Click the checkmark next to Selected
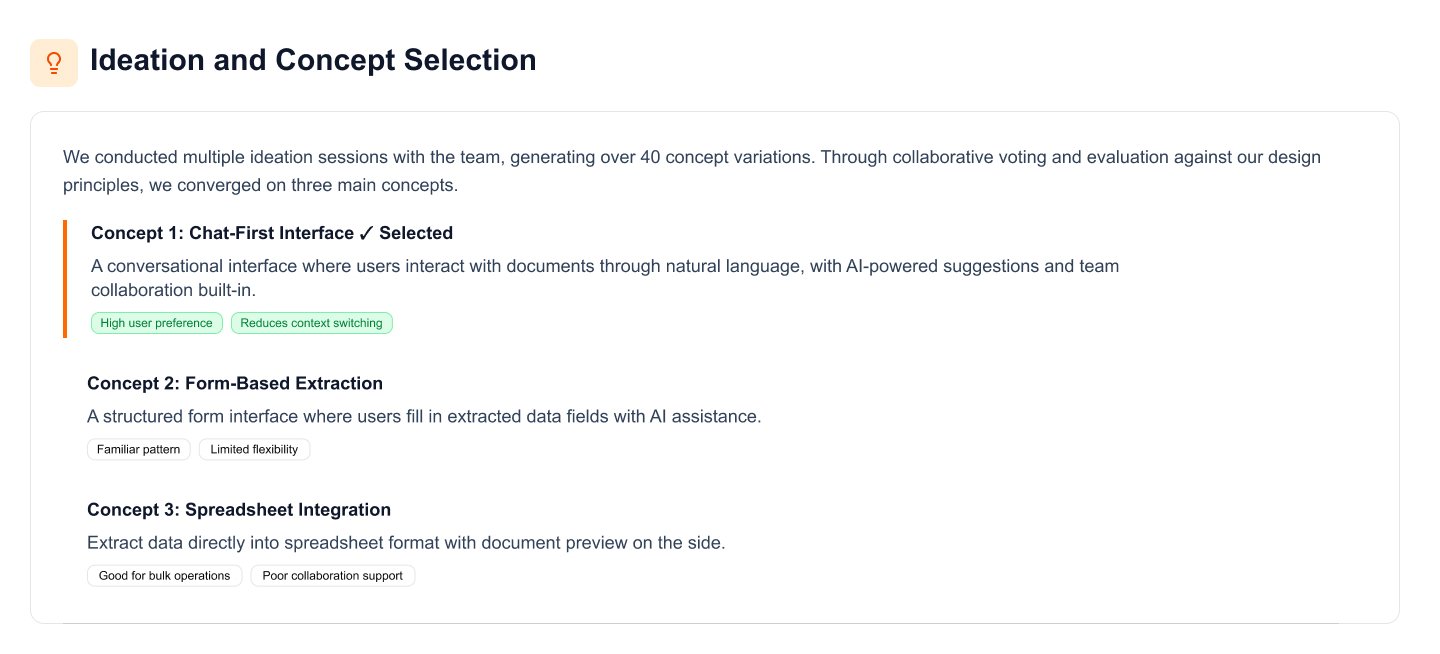The width and height of the screenshot is (1440, 654). (366, 234)
